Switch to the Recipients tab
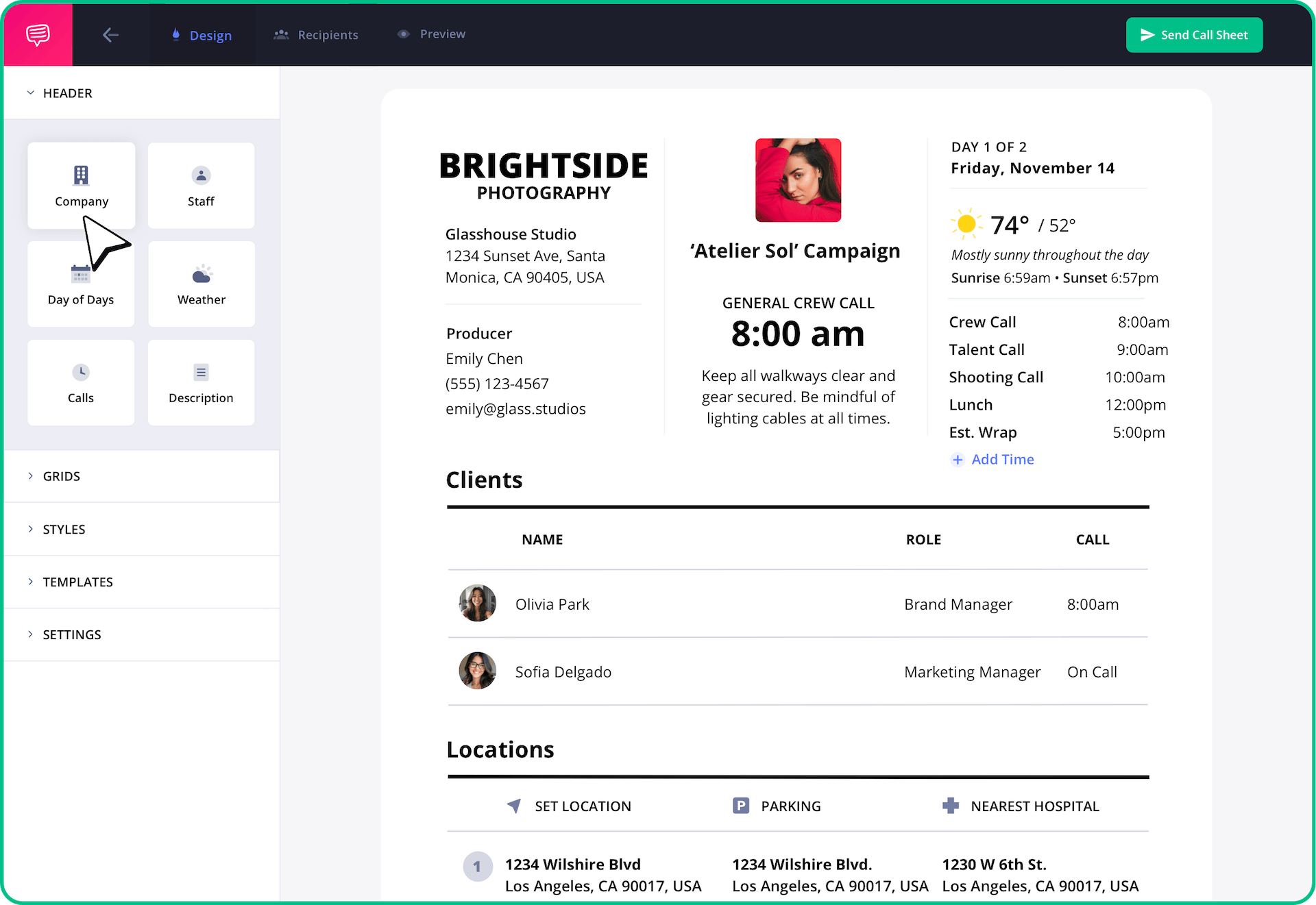 pyautogui.click(x=316, y=35)
